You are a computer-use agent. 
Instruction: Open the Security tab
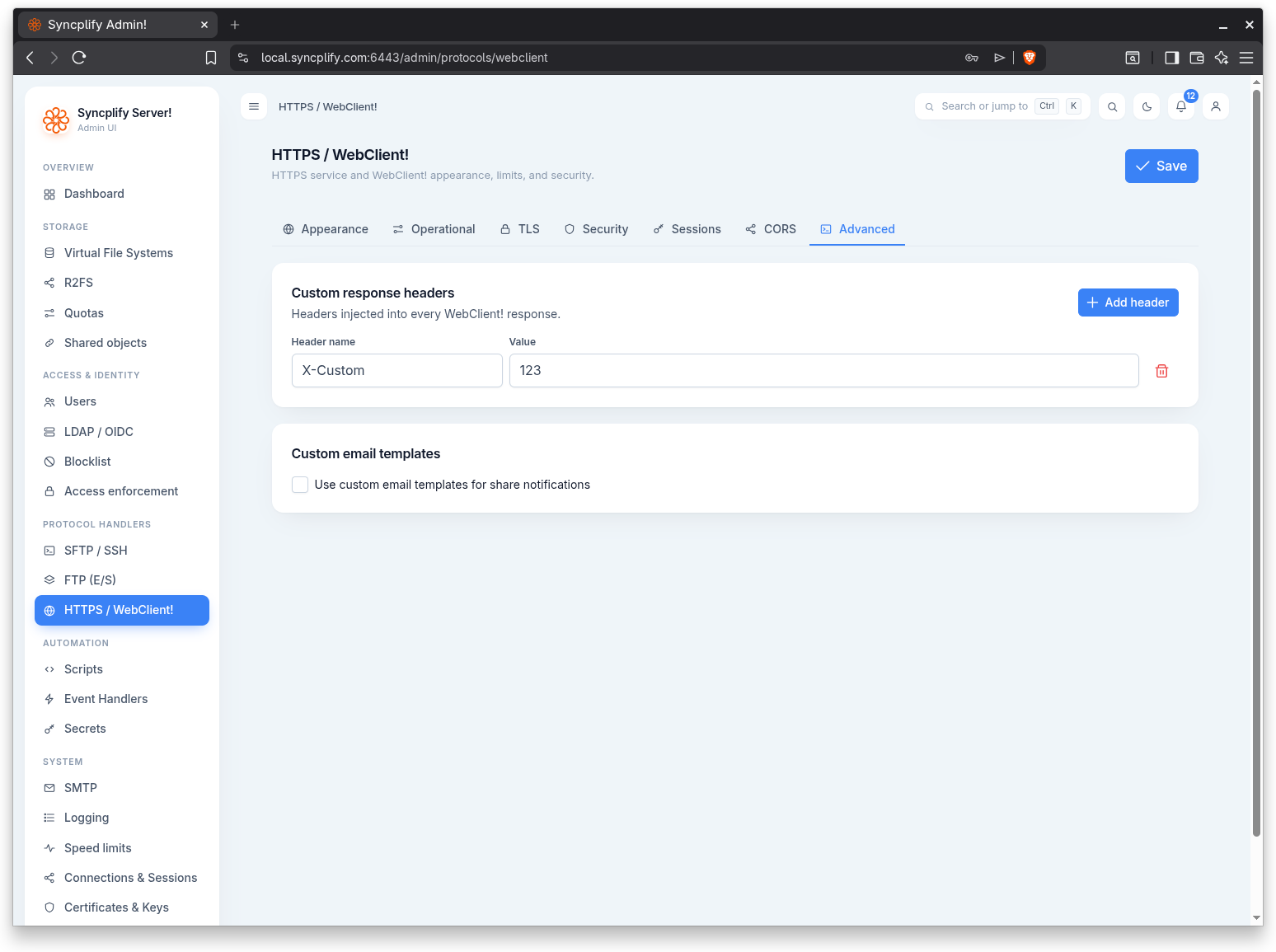(x=597, y=229)
